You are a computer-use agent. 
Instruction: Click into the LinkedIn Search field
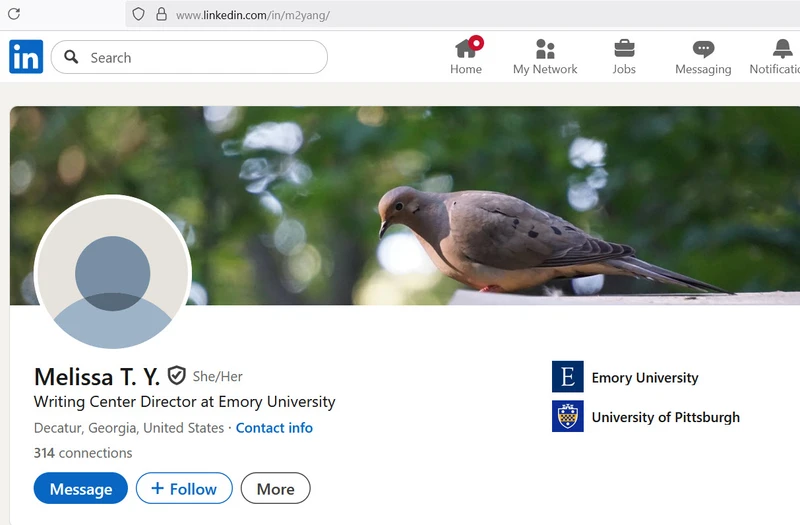(200, 58)
